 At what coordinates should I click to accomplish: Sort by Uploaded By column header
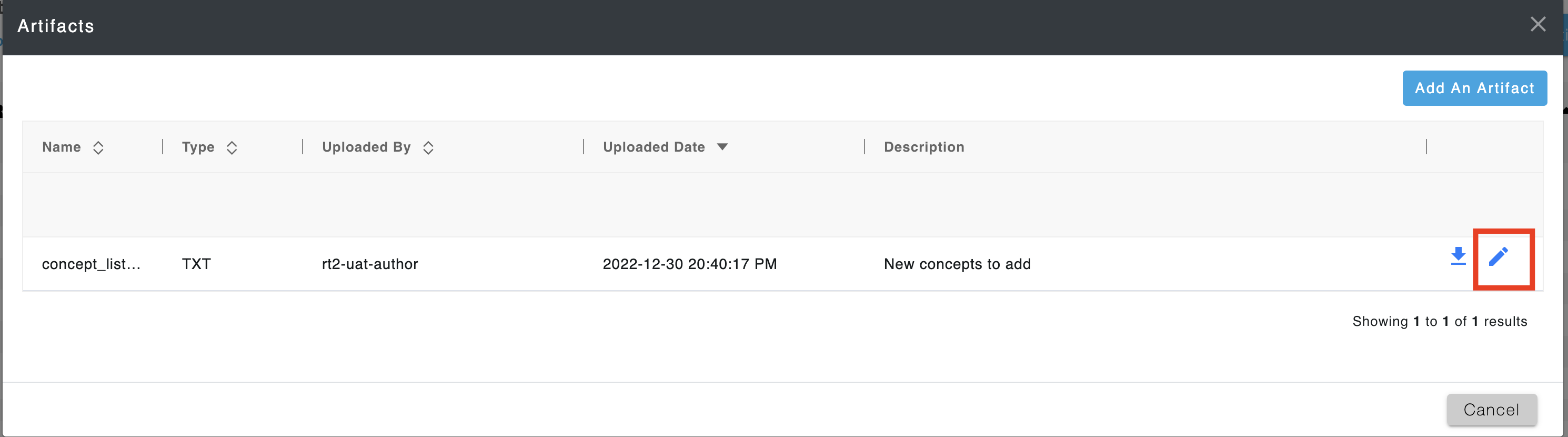point(366,147)
